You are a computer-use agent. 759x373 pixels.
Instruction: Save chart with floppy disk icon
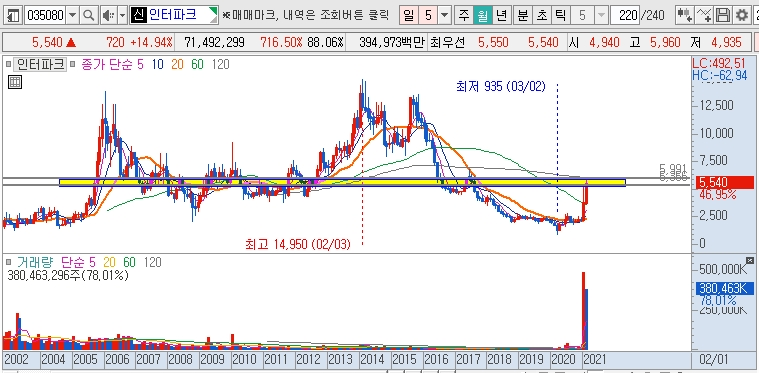722,16
